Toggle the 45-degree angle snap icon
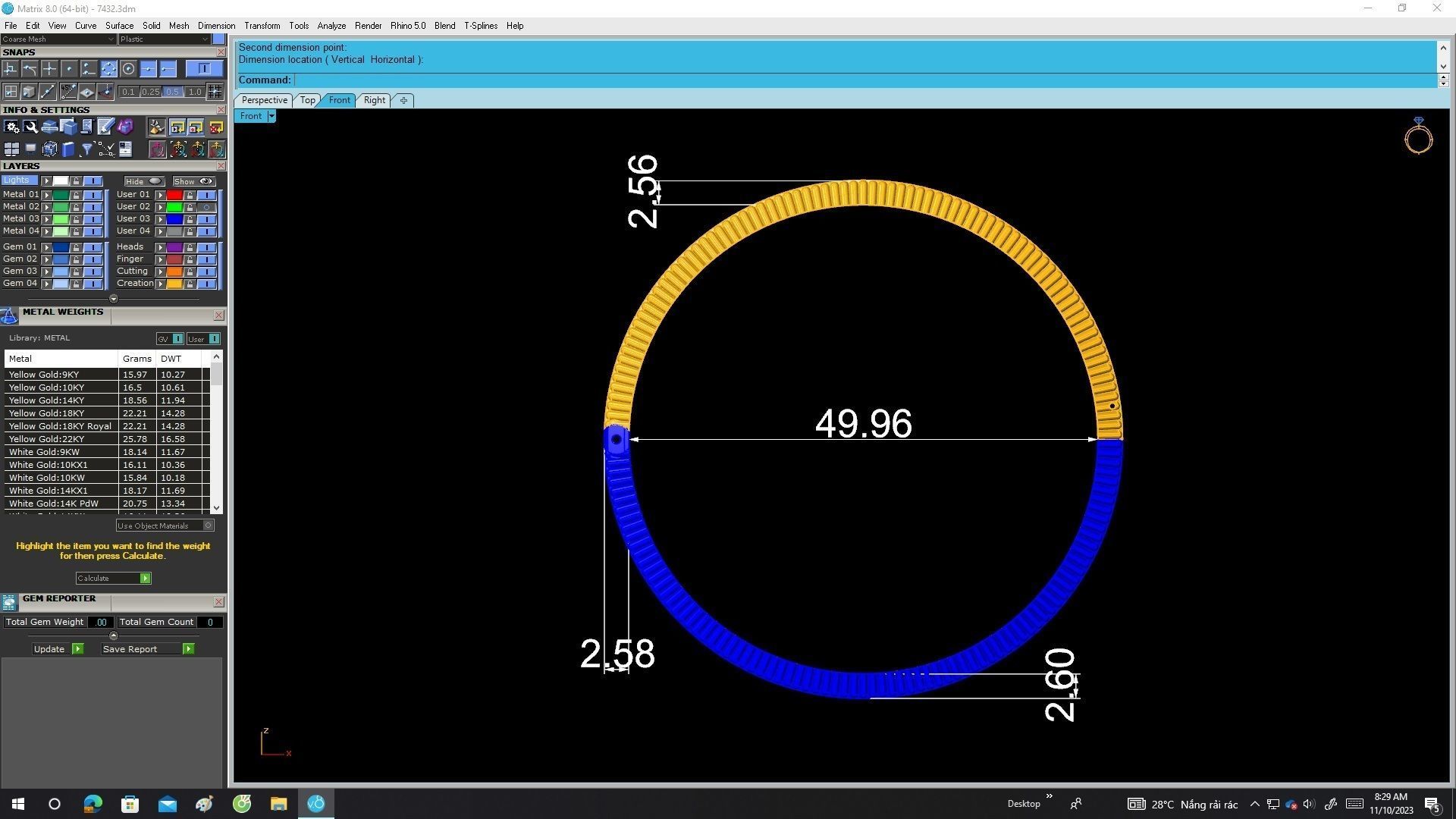Screen dimensions: 1456x819 (68, 92)
